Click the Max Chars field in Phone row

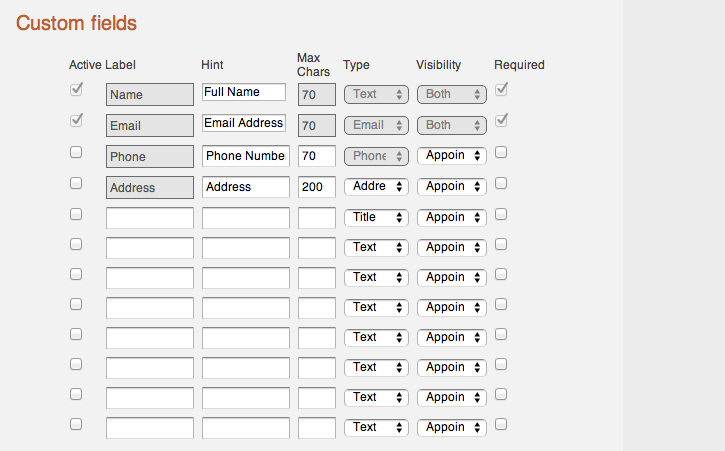tap(317, 156)
